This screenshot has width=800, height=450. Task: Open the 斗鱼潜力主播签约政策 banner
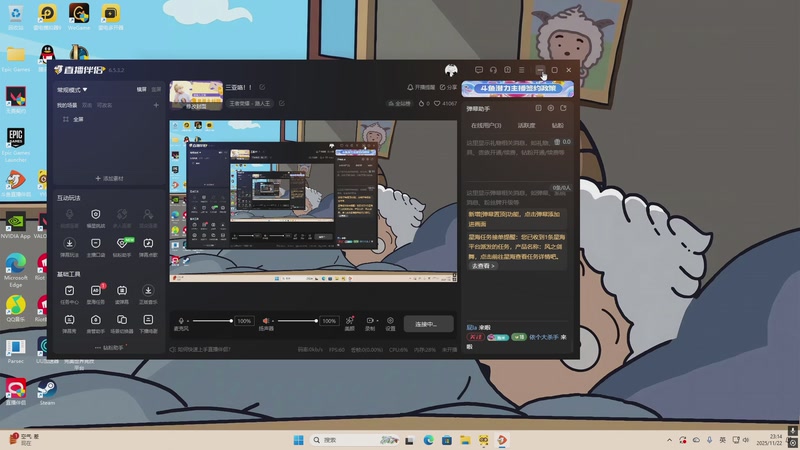click(x=517, y=88)
